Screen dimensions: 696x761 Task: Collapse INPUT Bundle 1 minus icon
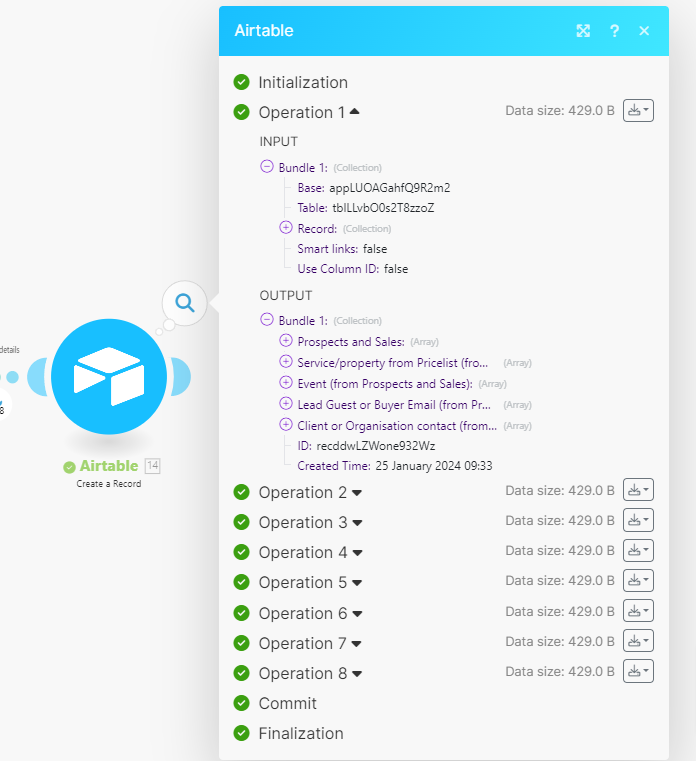[267, 166]
